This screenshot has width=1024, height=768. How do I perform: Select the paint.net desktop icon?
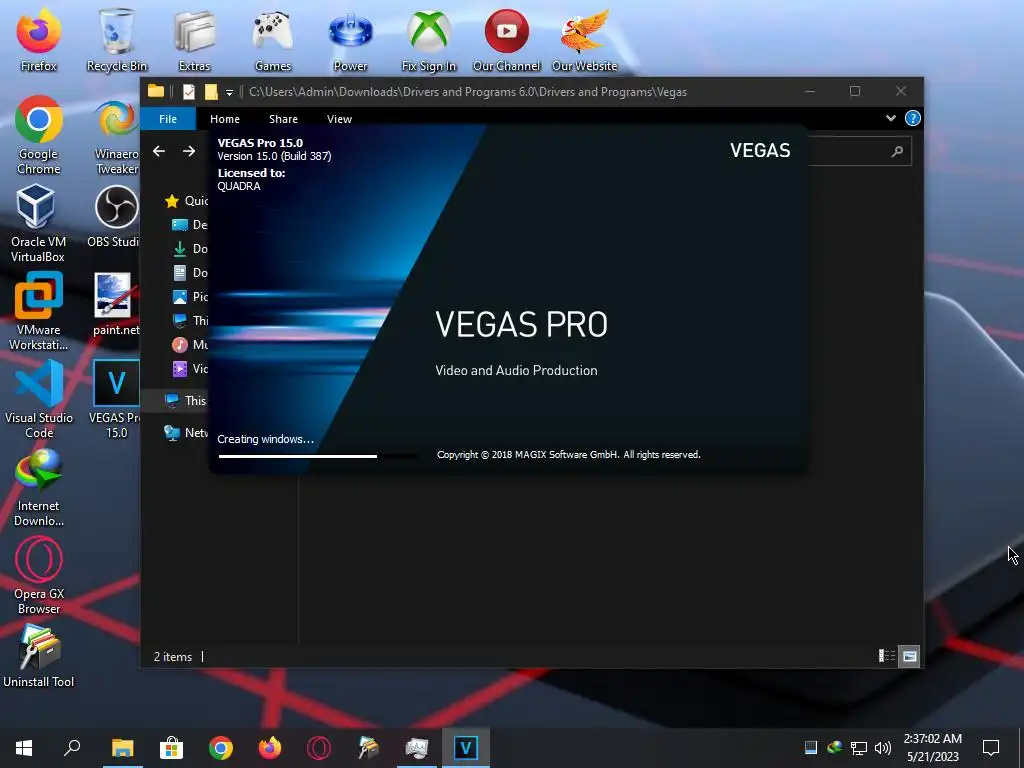click(x=117, y=304)
